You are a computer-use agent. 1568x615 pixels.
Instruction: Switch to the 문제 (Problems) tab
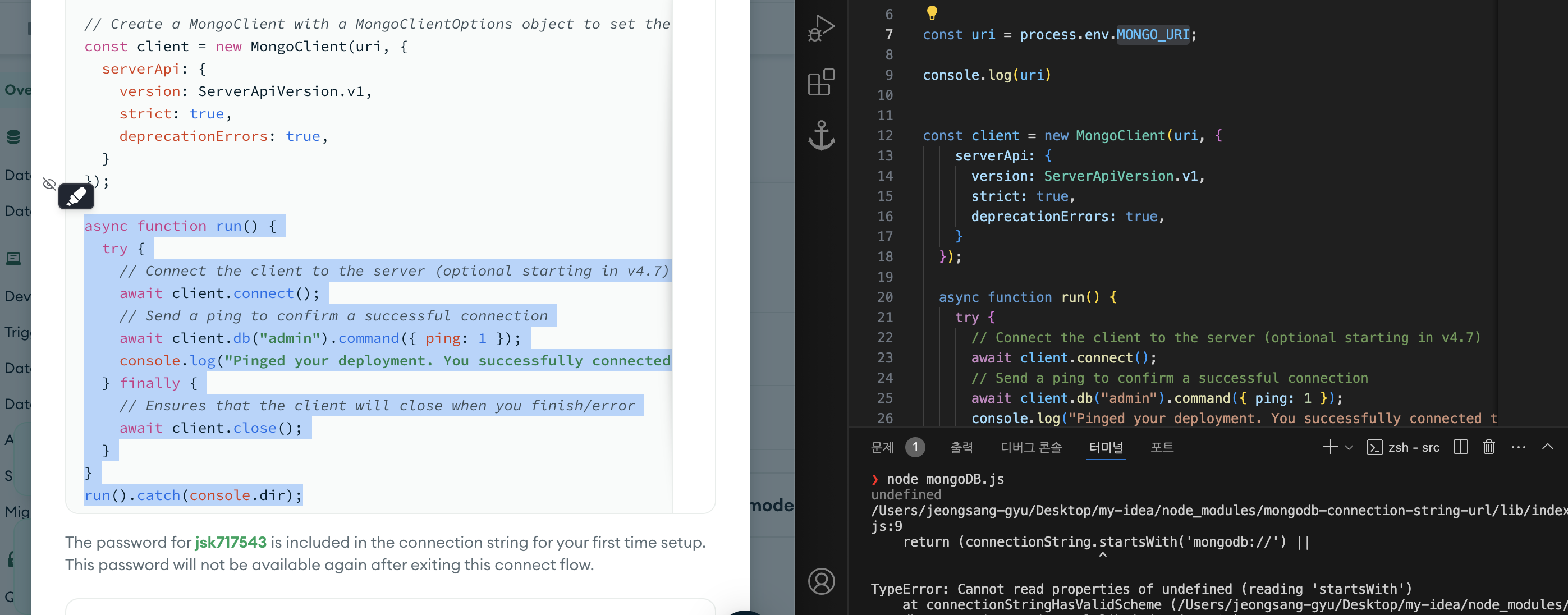point(882,447)
